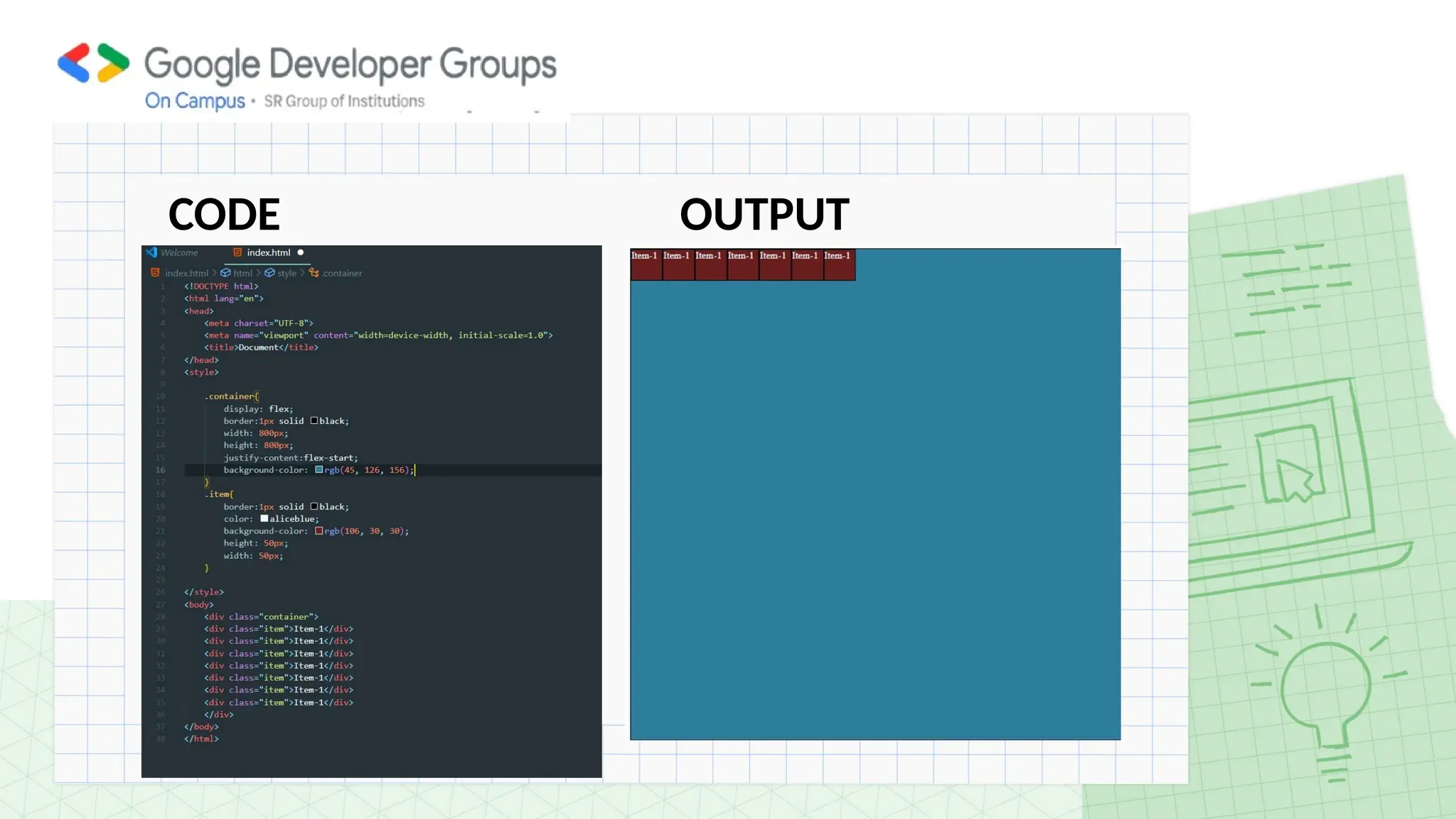Click line number 16 in the gutter
Screen dimensions: 1456x819
tap(161, 470)
